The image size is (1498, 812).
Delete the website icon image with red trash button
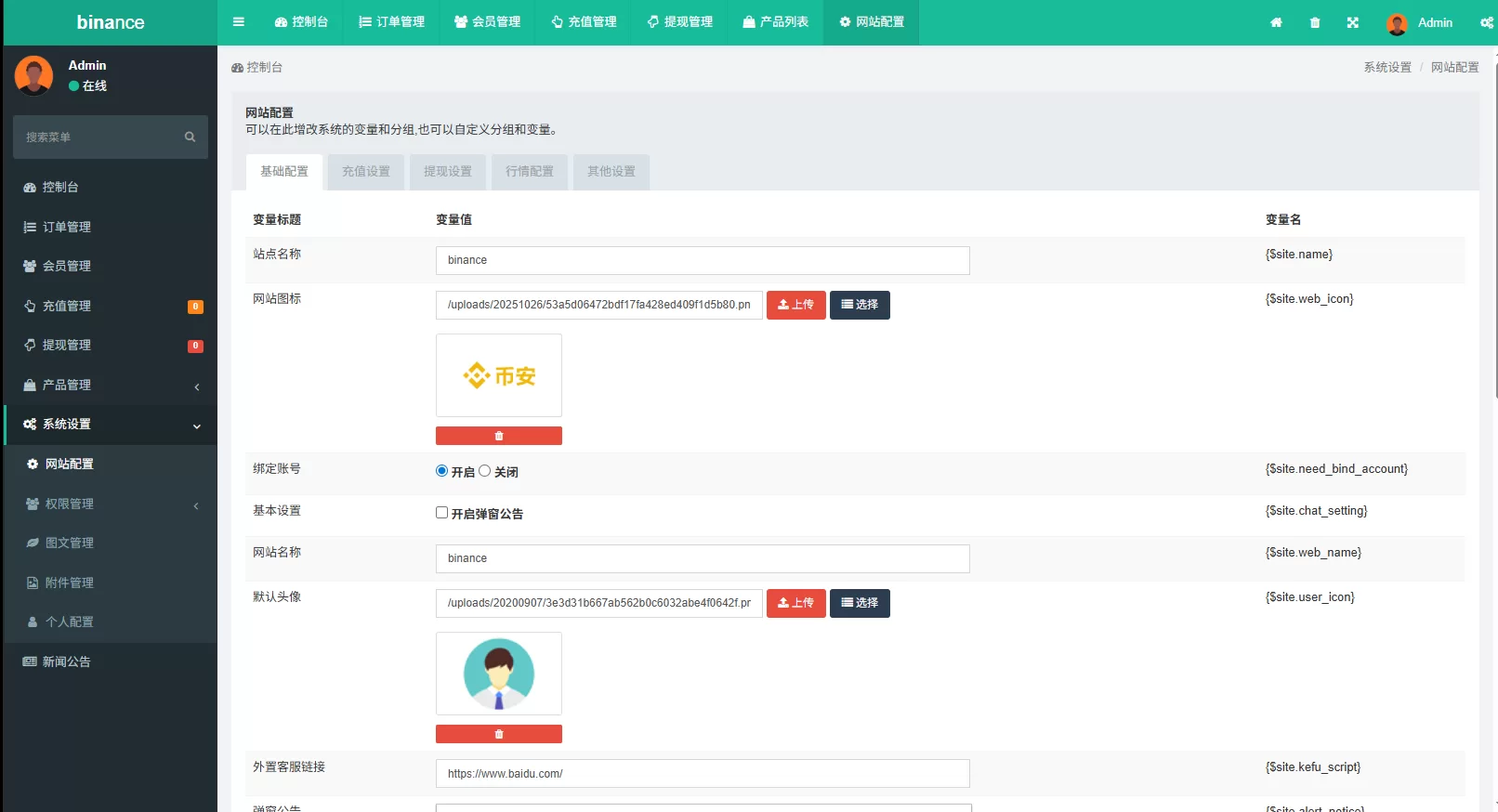click(x=499, y=436)
